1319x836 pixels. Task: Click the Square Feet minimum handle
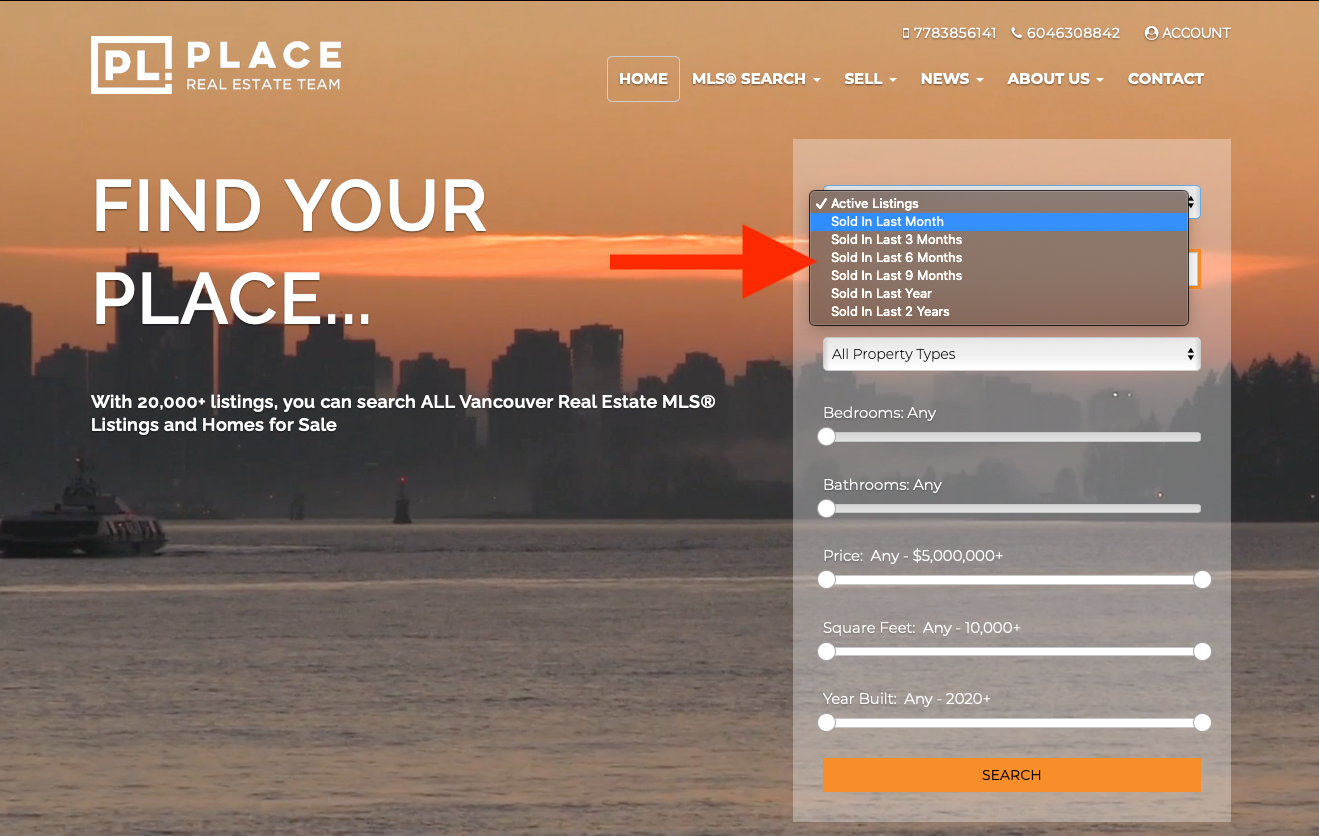pos(826,652)
